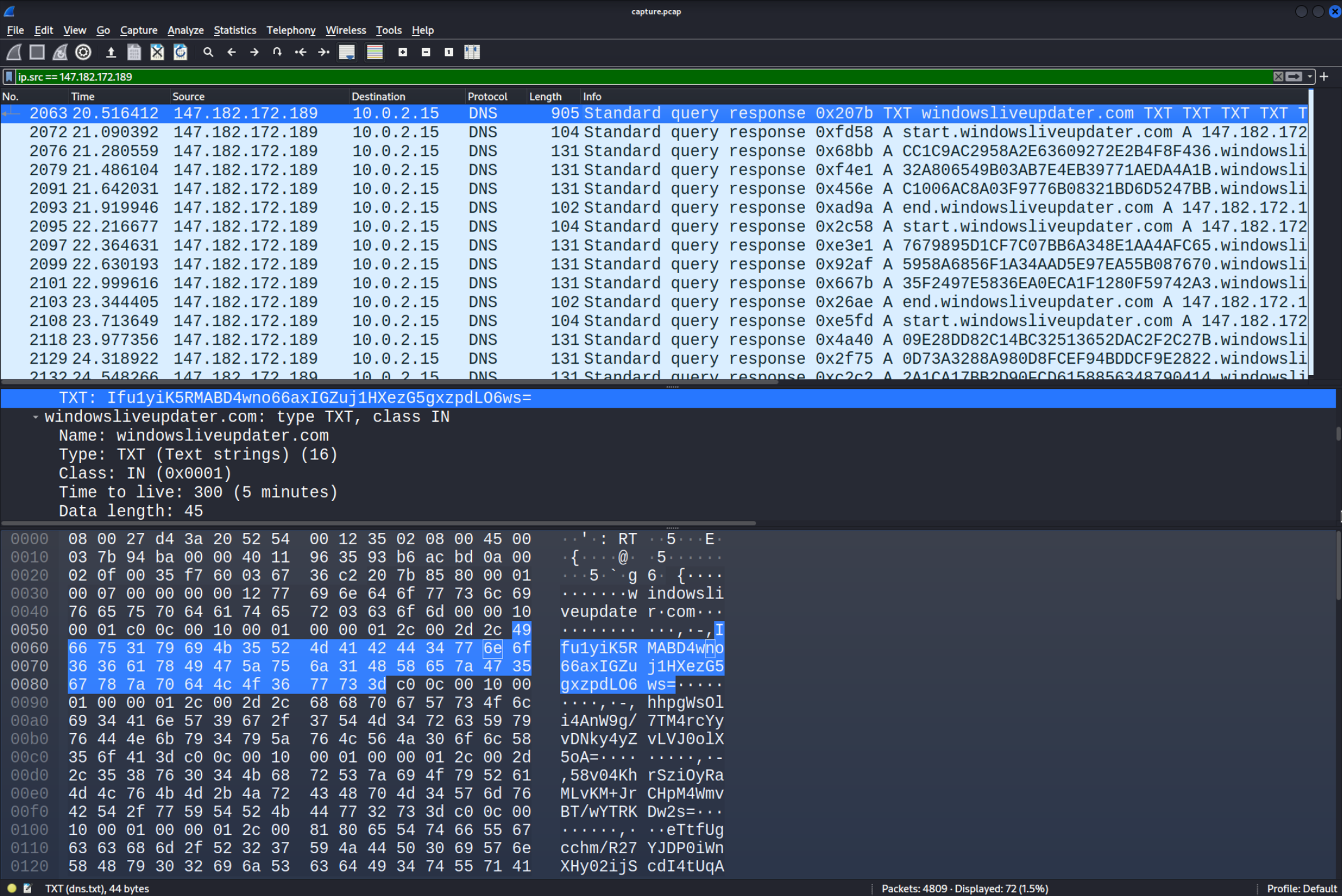The width and height of the screenshot is (1342, 896).
Task: Open capture options gear icon
Action: coord(83,52)
